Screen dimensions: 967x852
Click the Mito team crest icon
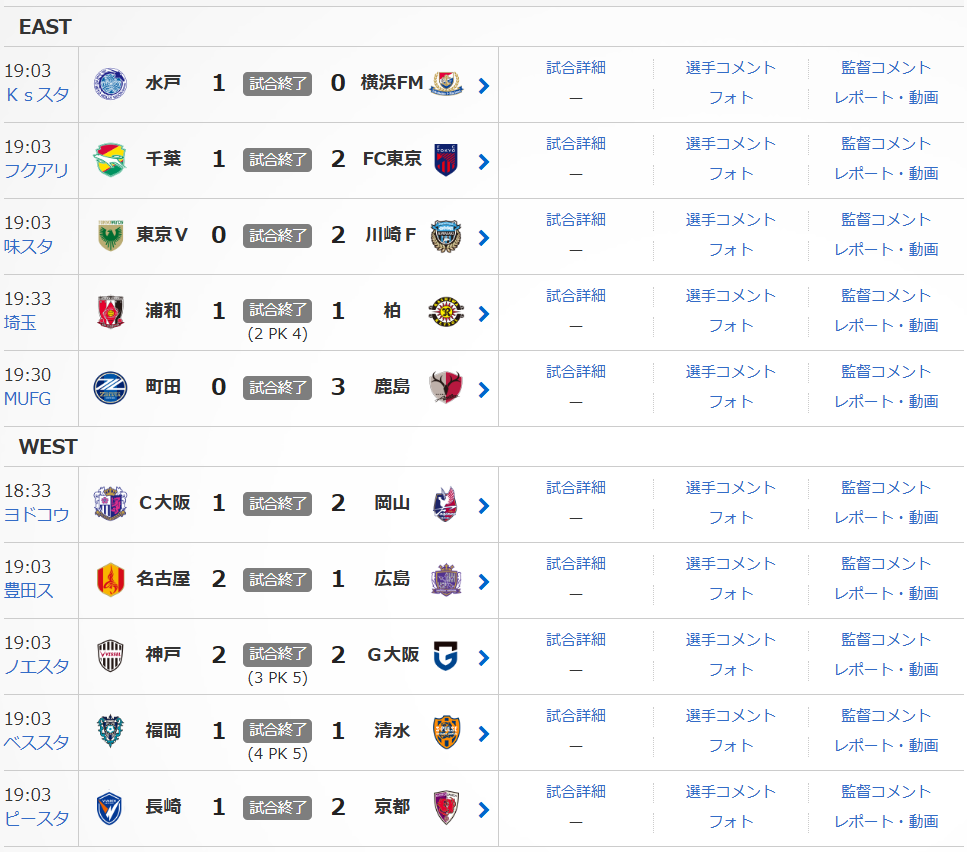point(110,83)
